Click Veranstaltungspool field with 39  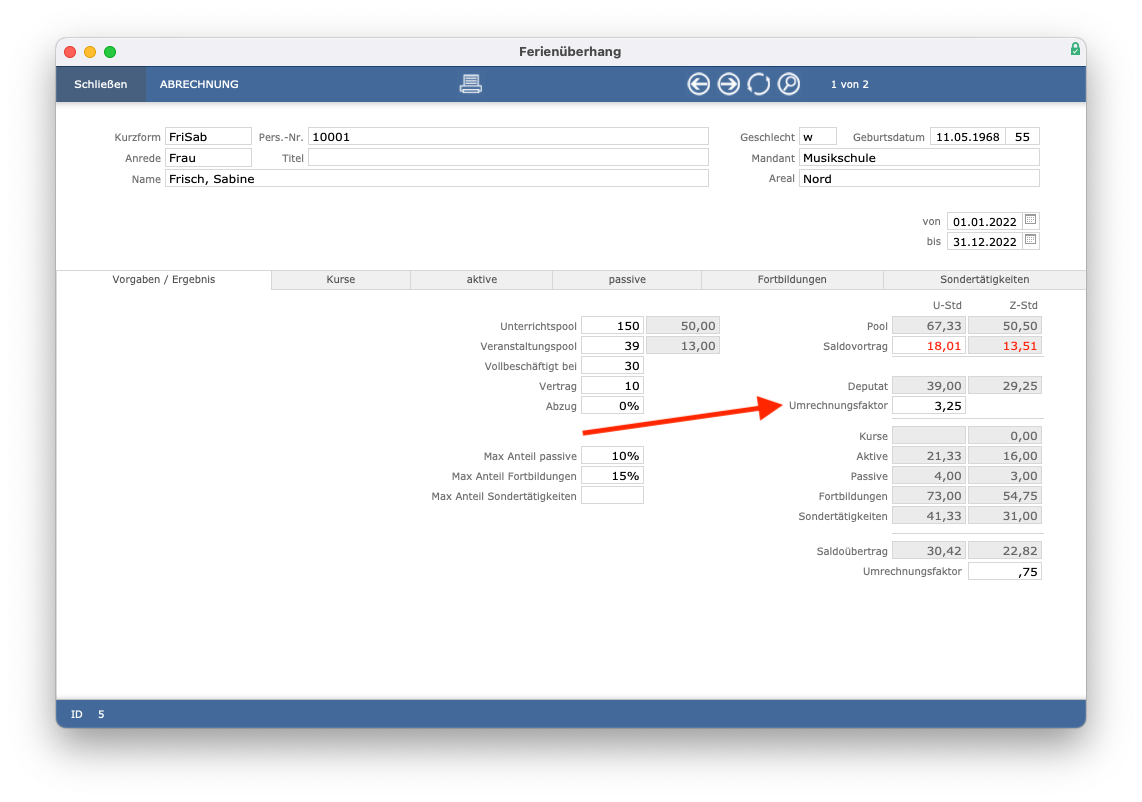[613, 346]
